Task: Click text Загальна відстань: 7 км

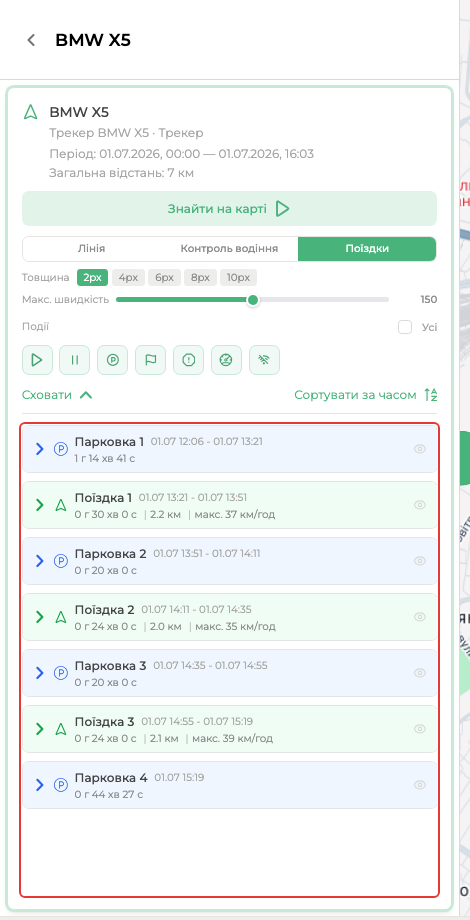Action: pyautogui.click(x=121, y=173)
